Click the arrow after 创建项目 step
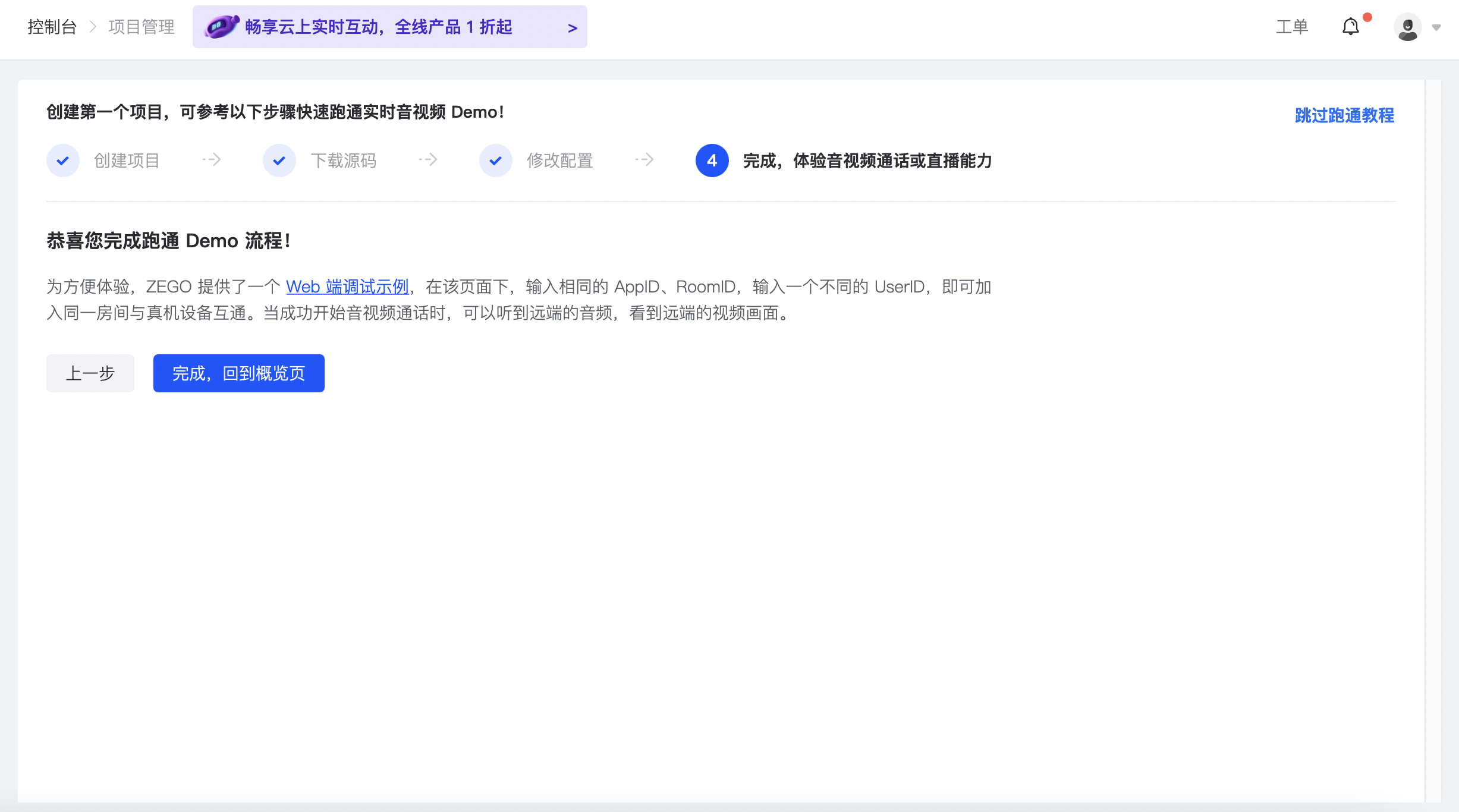1459x812 pixels. 212,159
